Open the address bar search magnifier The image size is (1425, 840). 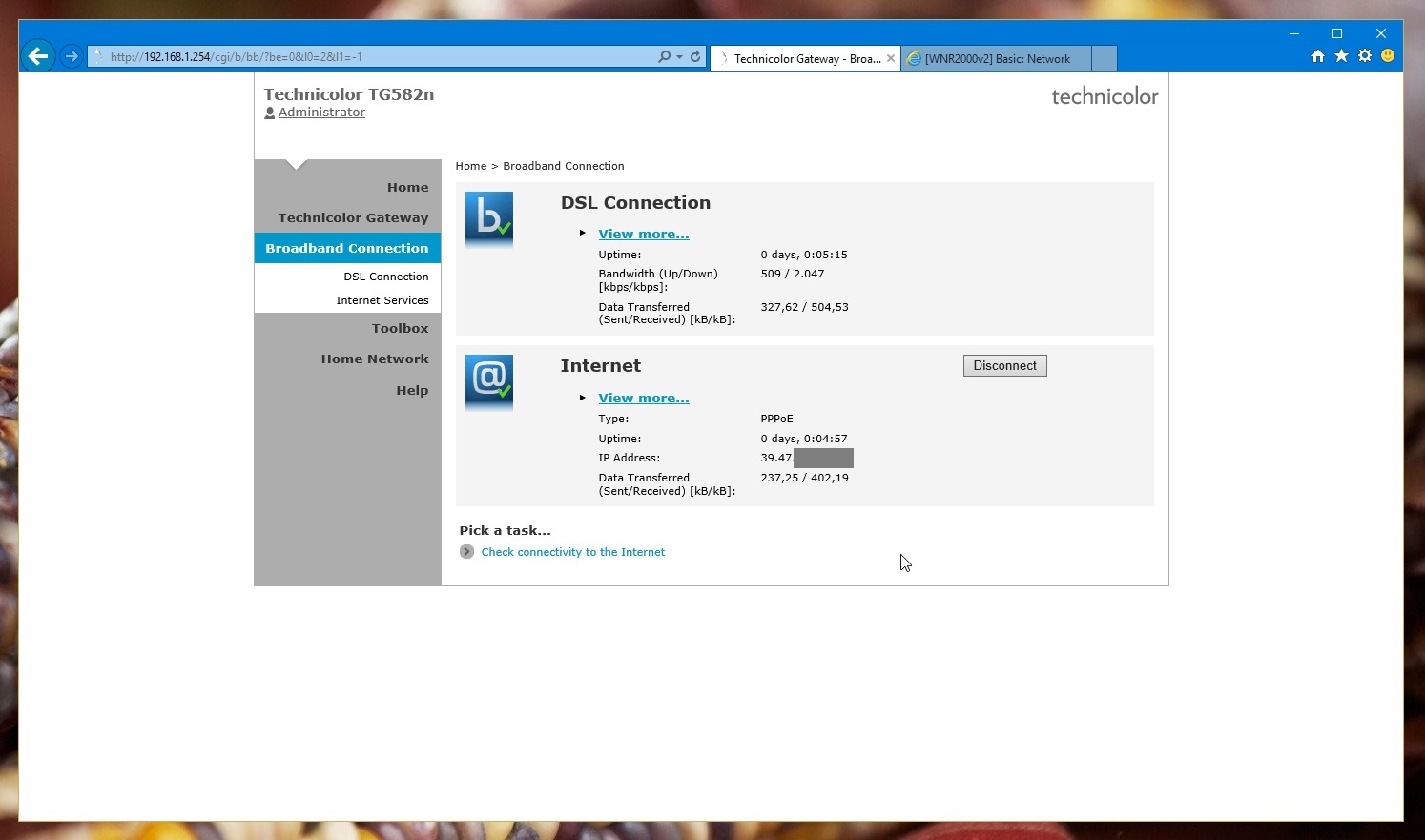(664, 57)
